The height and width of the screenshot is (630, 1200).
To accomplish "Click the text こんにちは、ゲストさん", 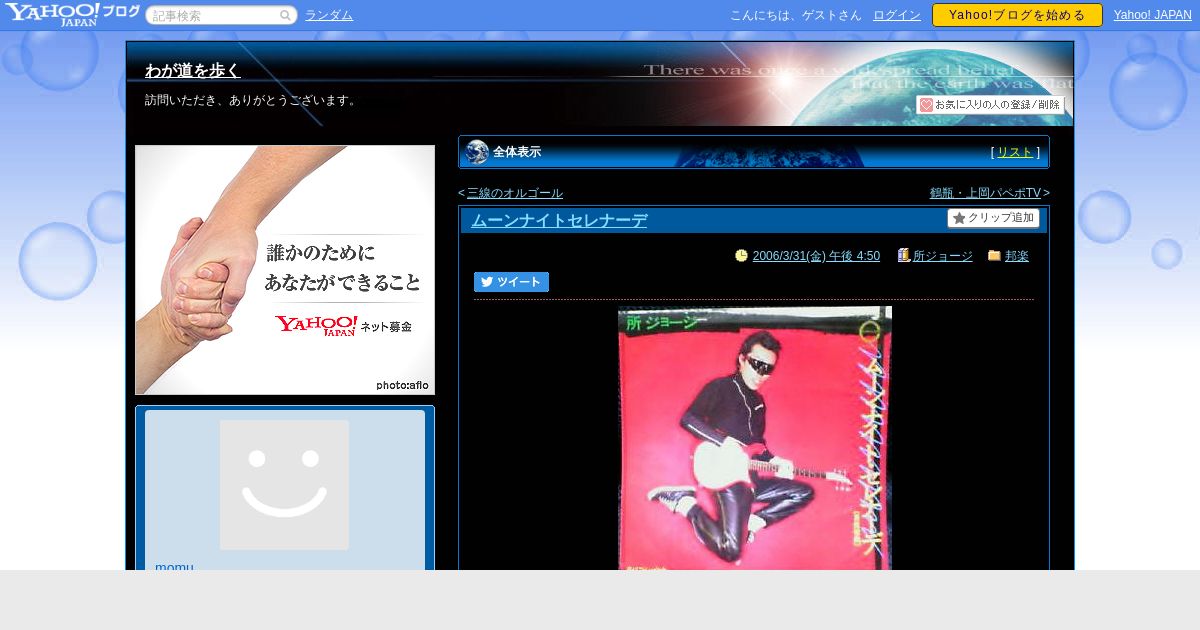I will (x=796, y=15).
